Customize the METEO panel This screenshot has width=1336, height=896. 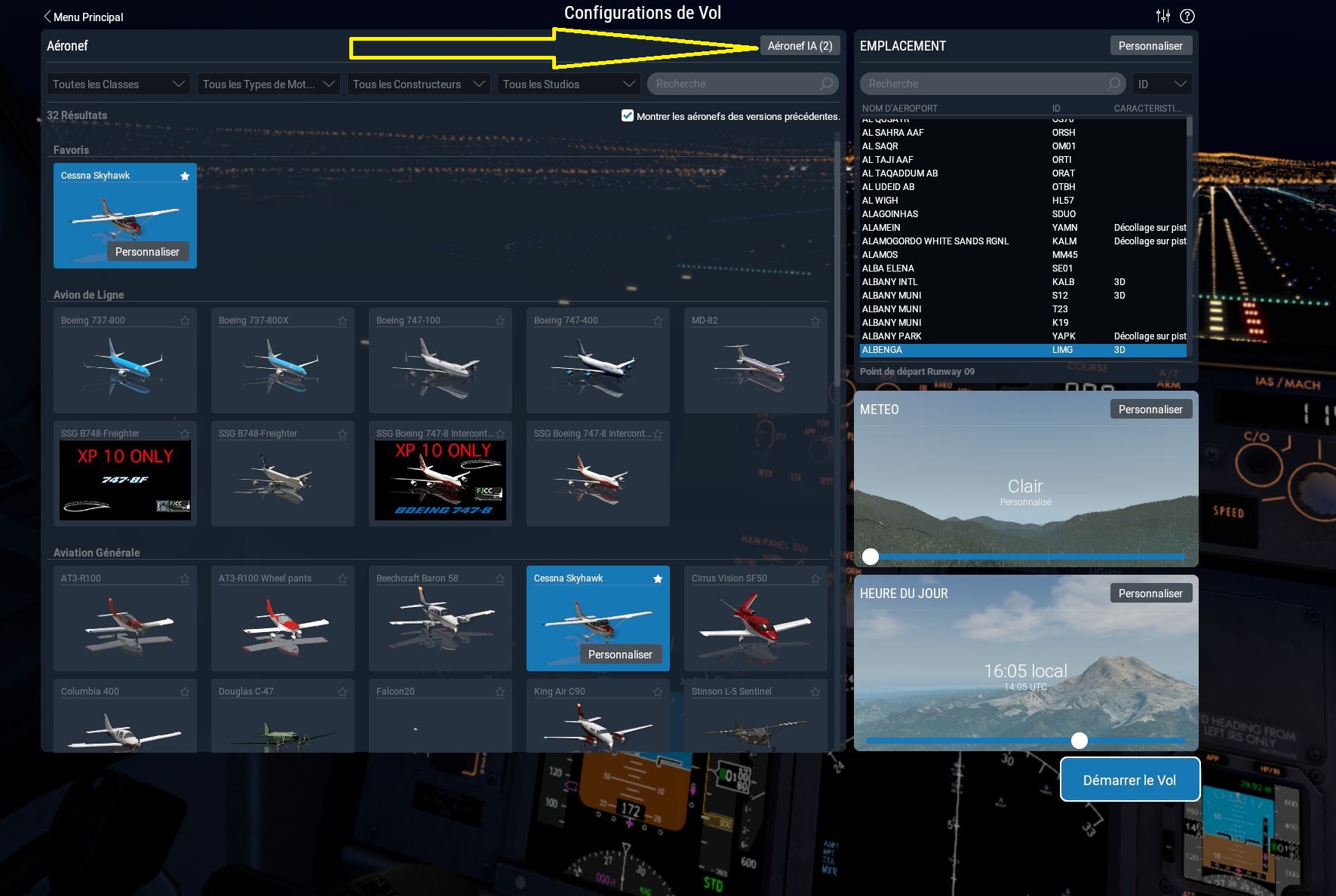point(1150,410)
